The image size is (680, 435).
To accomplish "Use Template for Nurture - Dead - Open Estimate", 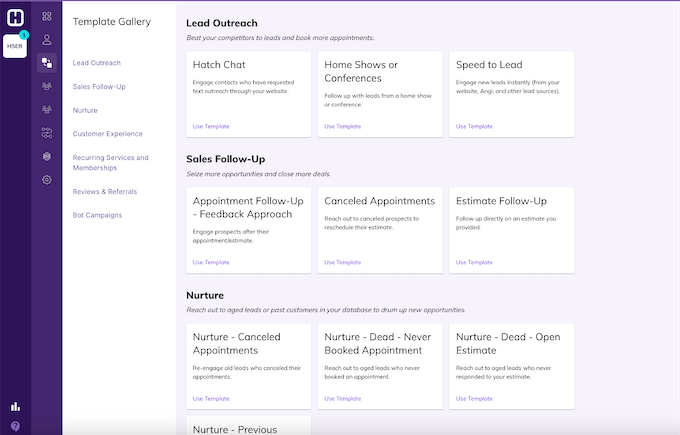I will click(x=474, y=398).
